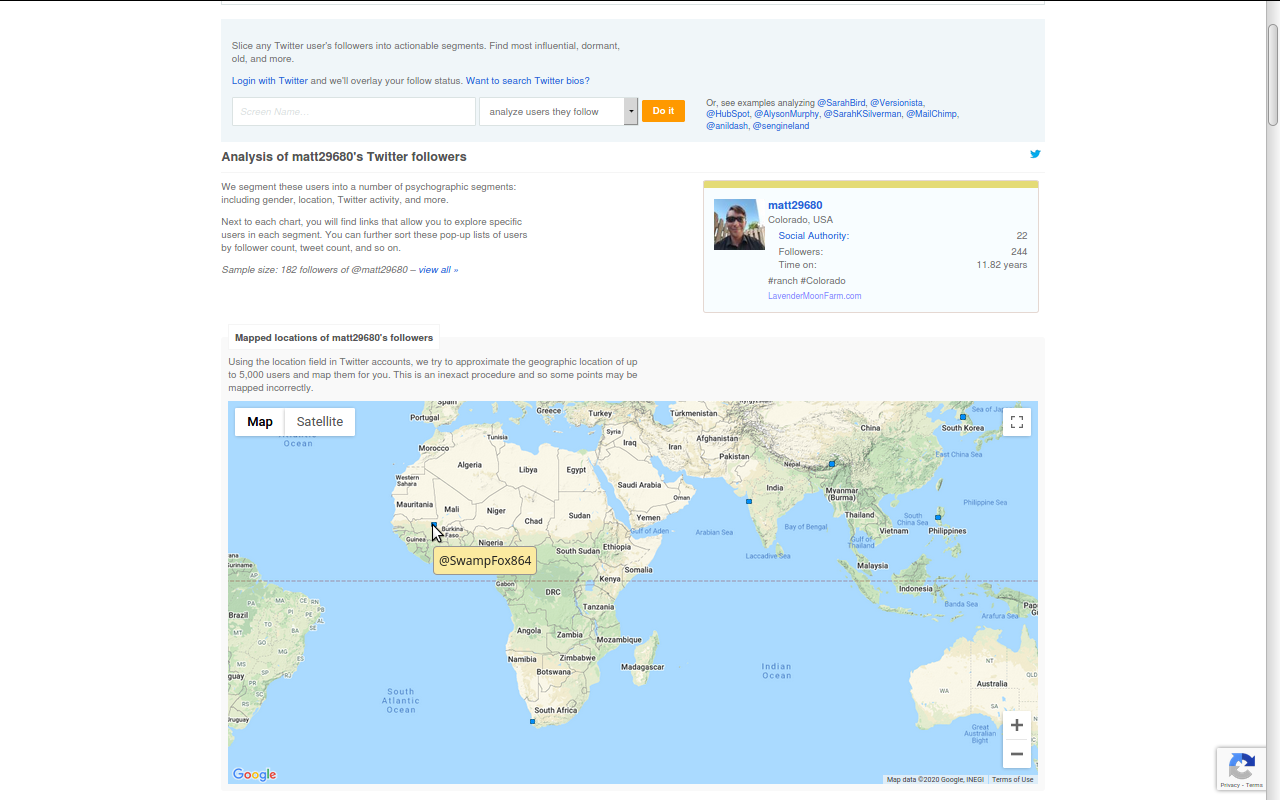
Task: Click the follower marker above Burkina Faso
Action: click(x=434, y=524)
